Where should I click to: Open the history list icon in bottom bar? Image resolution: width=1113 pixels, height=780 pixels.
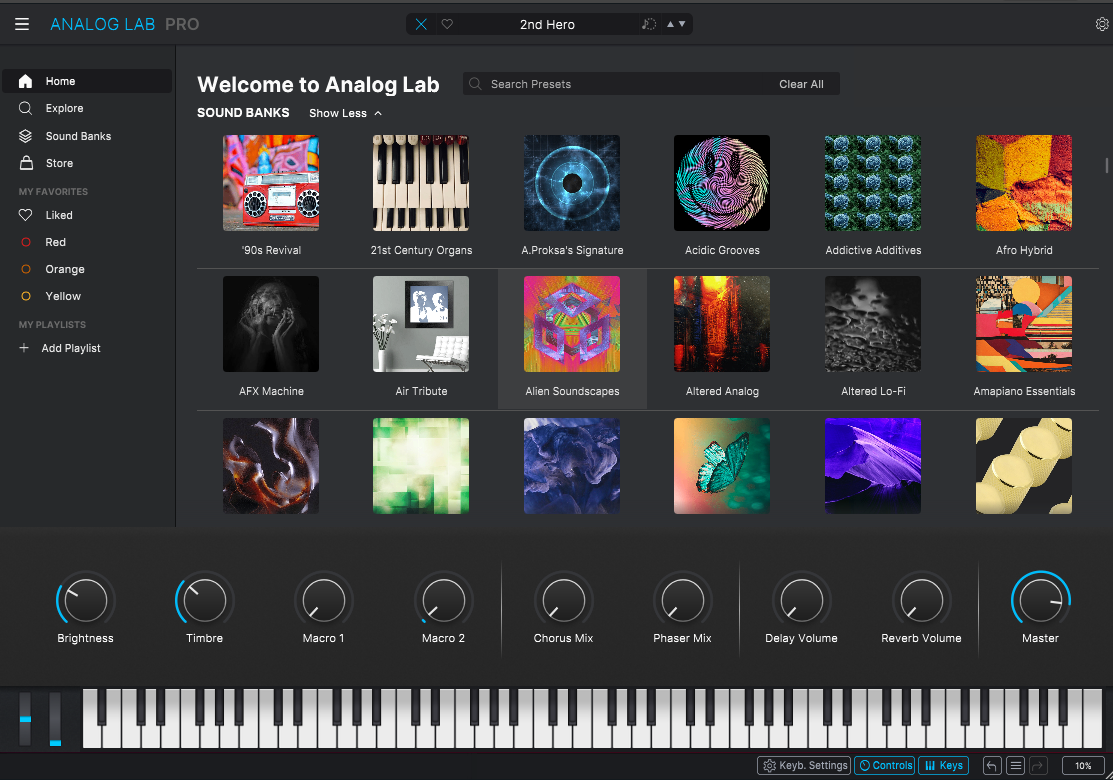coord(1015,766)
